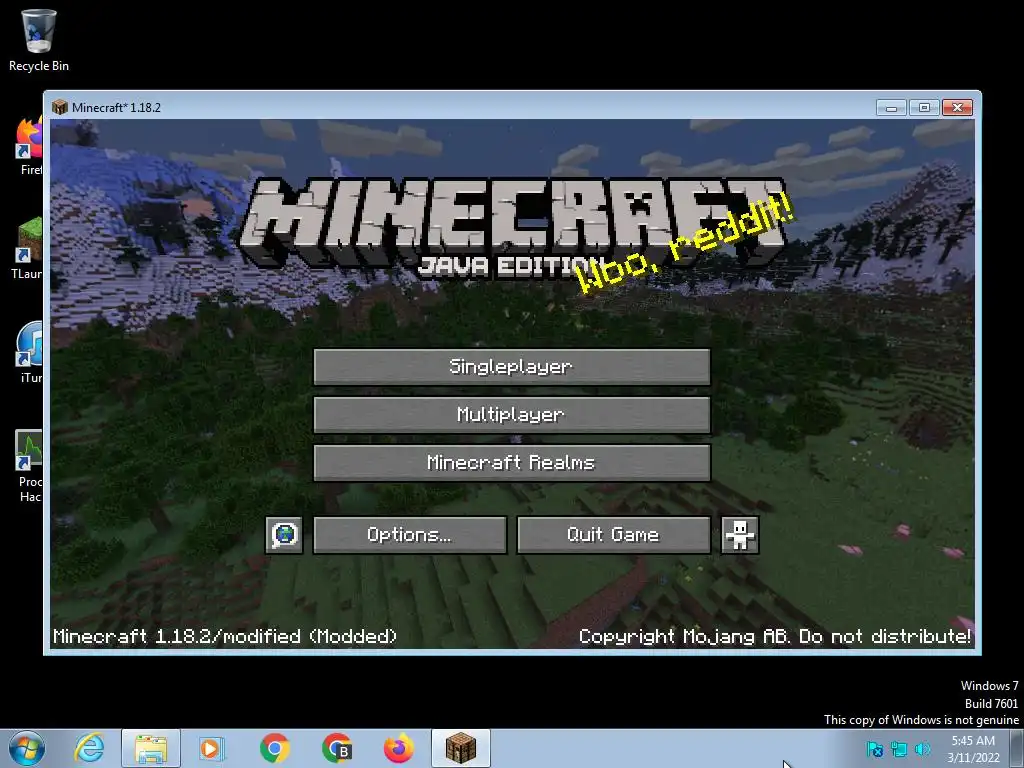Open Minecraft Realms

click(511, 463)
